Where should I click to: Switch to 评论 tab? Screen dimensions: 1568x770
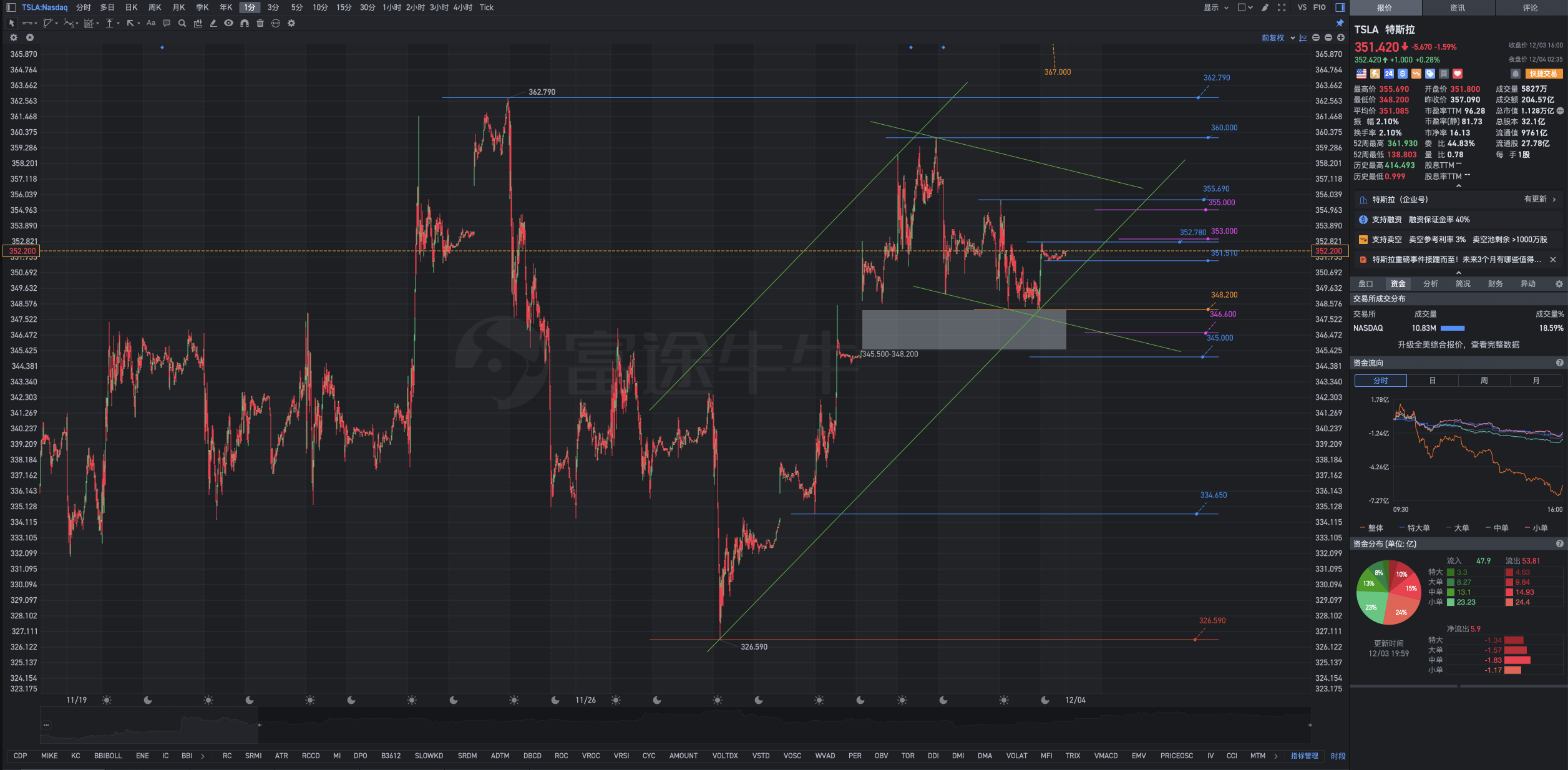(x=1530, y=7)
